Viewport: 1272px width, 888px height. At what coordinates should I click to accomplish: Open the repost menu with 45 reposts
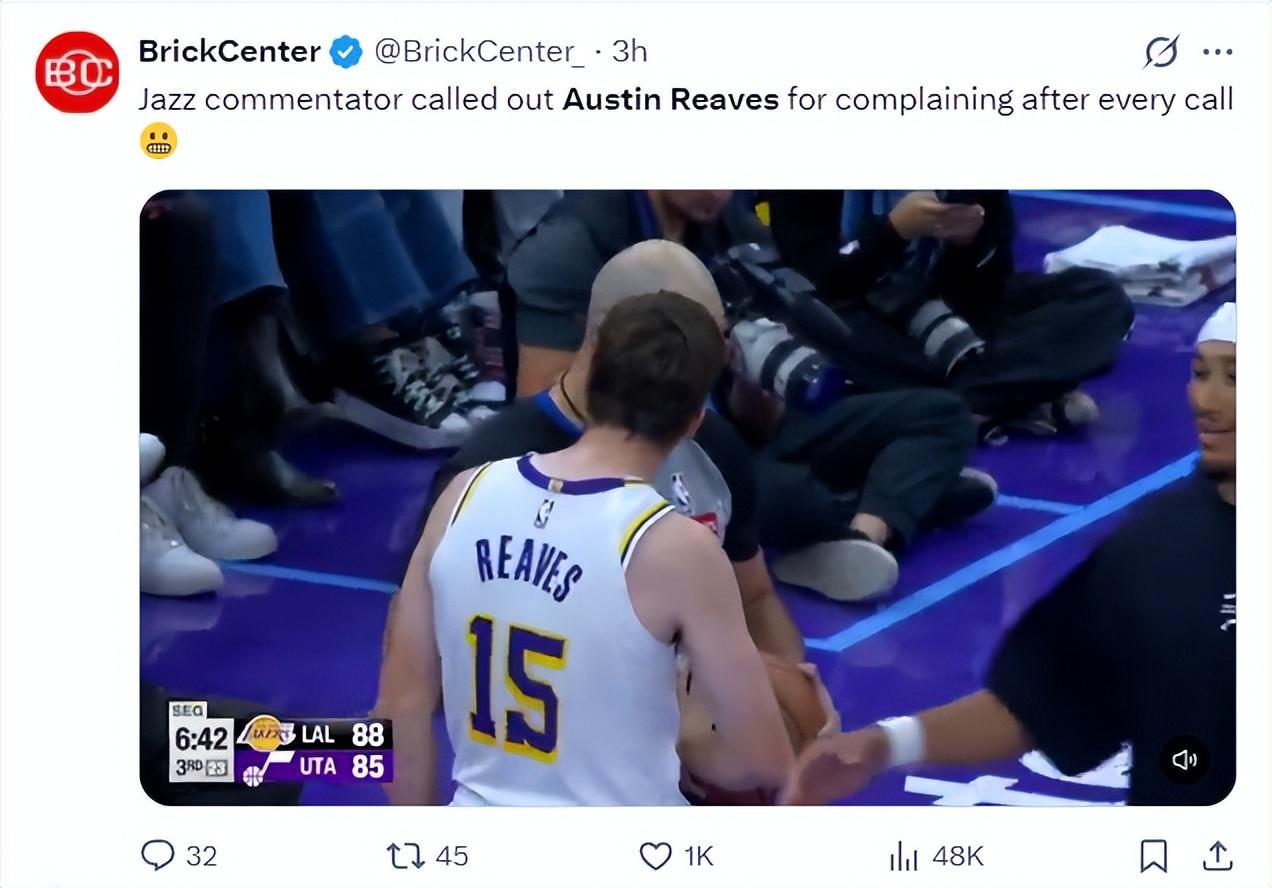coord(405,856)
